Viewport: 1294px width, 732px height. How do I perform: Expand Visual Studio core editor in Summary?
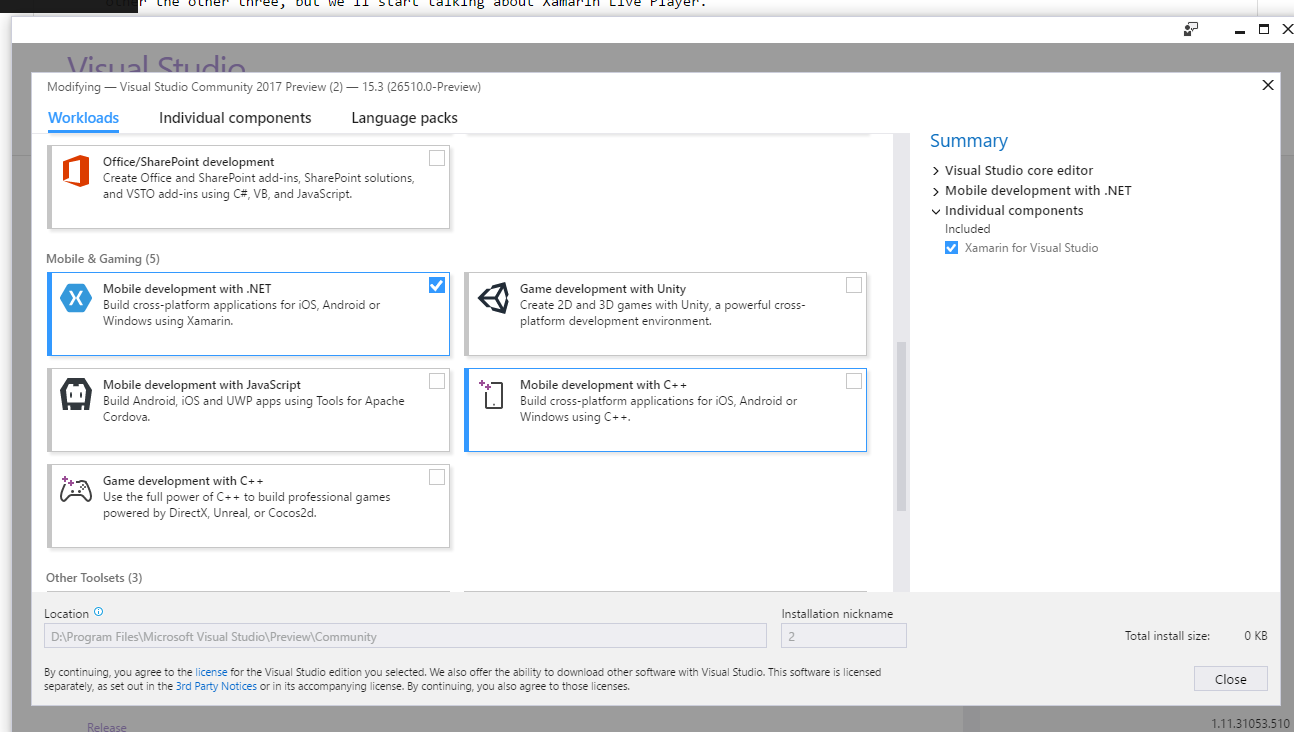click(x=936, y=171)
